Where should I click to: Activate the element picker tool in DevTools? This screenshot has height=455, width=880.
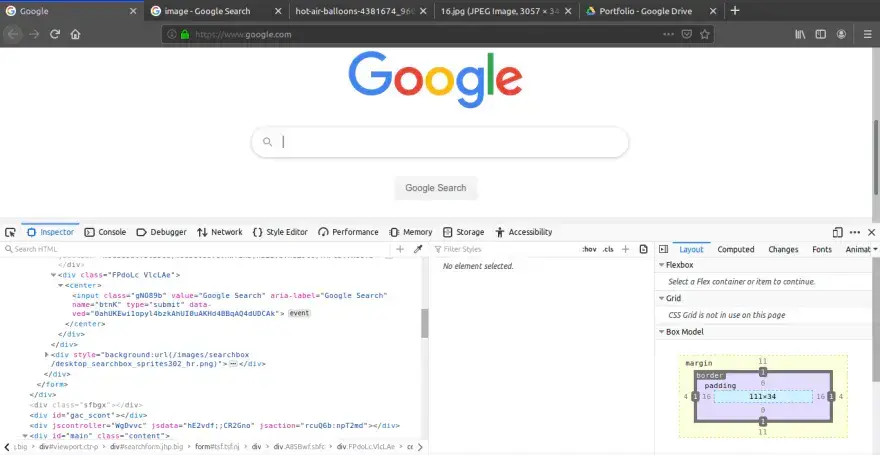pos(9,232)
